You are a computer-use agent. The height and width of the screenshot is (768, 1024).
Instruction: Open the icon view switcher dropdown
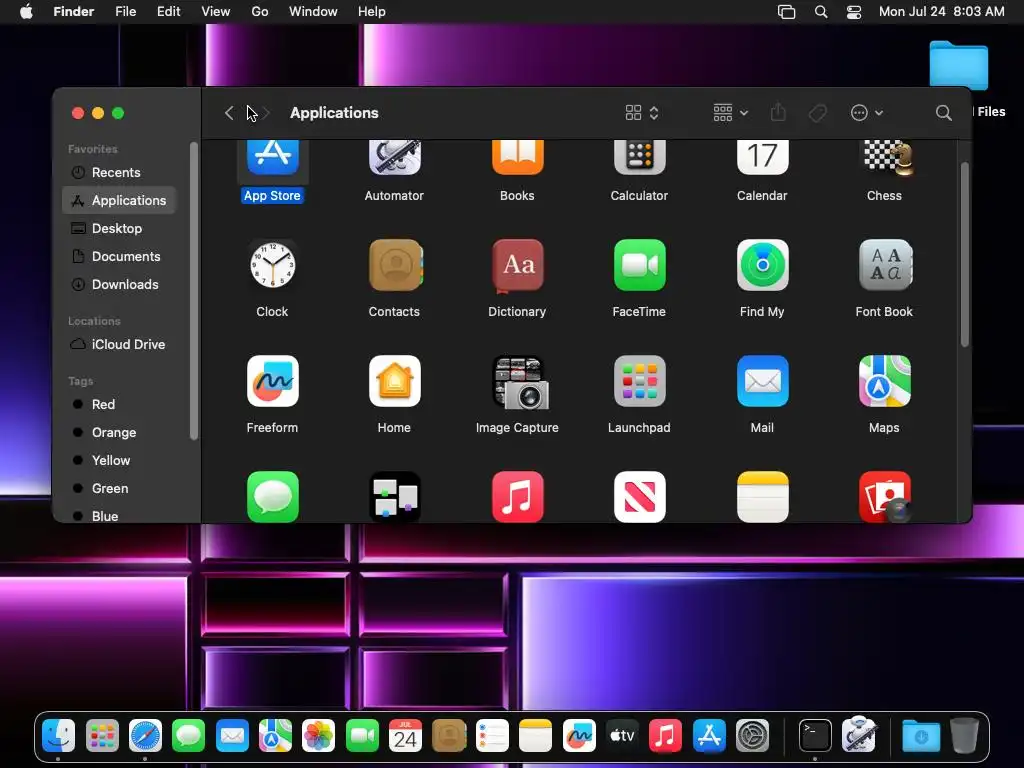pyautogui.click(x=642, y=113)
